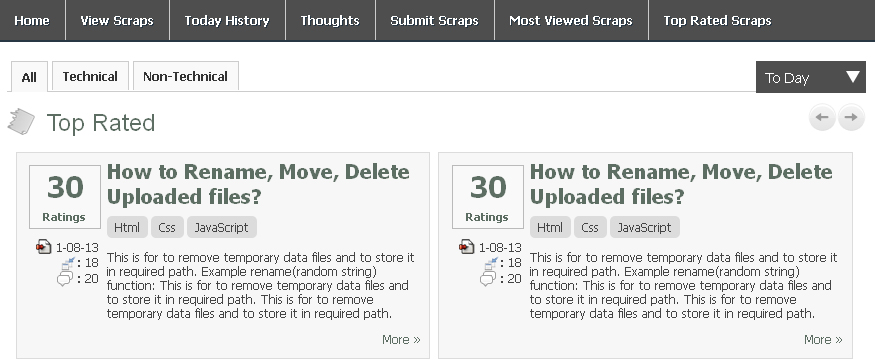This screenshot has height=363, width=875.
Task: Select the All tab
Action: (x=29, y=77)
